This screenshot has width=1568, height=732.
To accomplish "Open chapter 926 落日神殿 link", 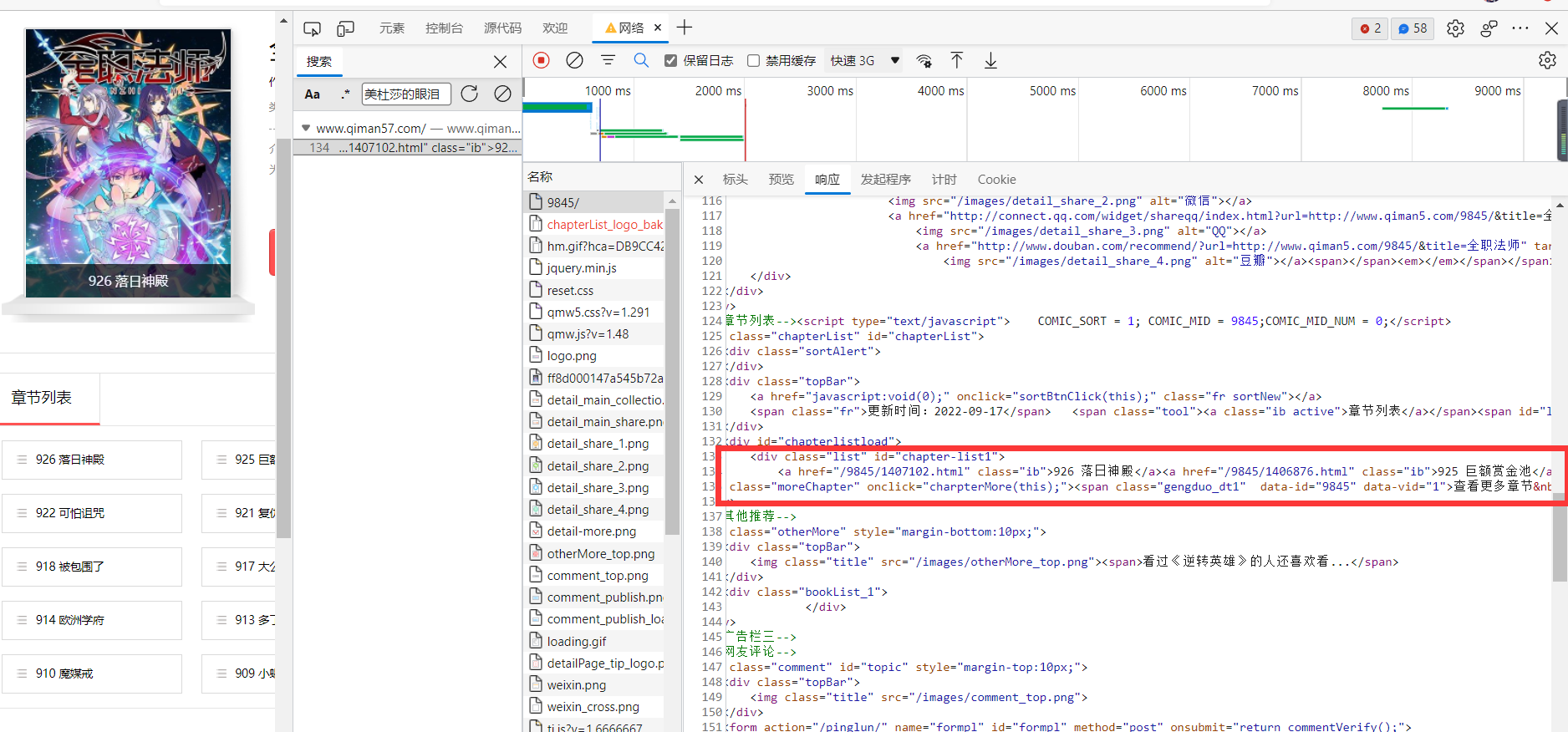I will click(x=92, y=460).
